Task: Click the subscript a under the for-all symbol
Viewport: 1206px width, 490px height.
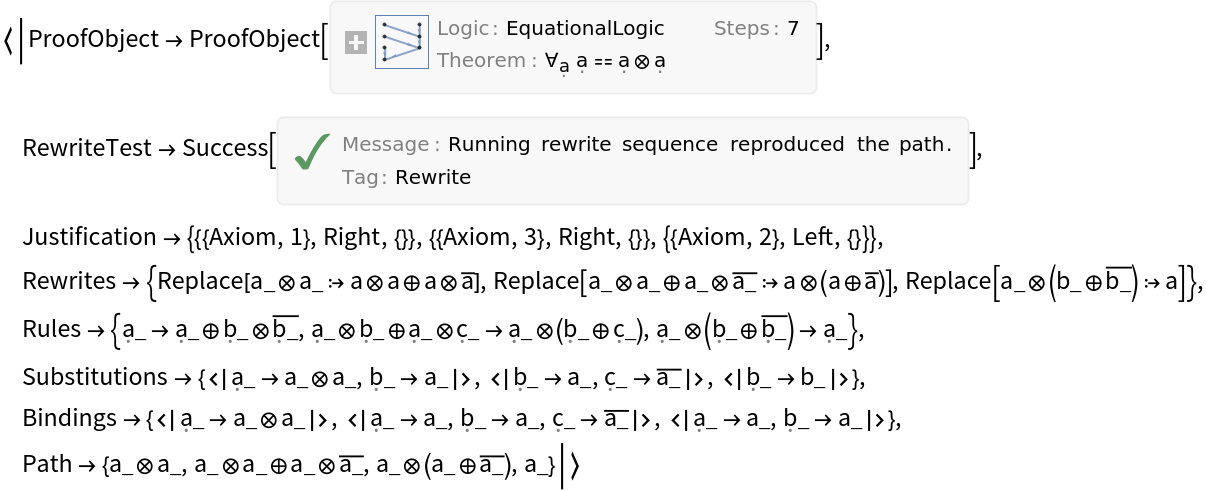Action: point(564,67)
